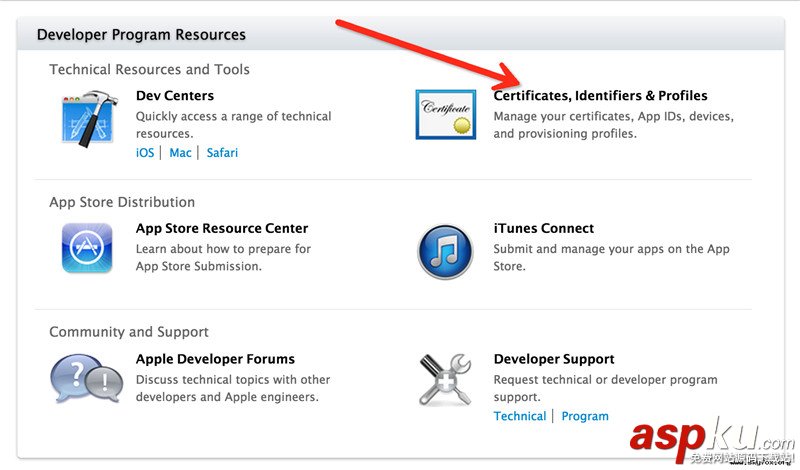Screen dimensions: 800x470
Task: Open the Safari dev center link
Action: [222, 153]
